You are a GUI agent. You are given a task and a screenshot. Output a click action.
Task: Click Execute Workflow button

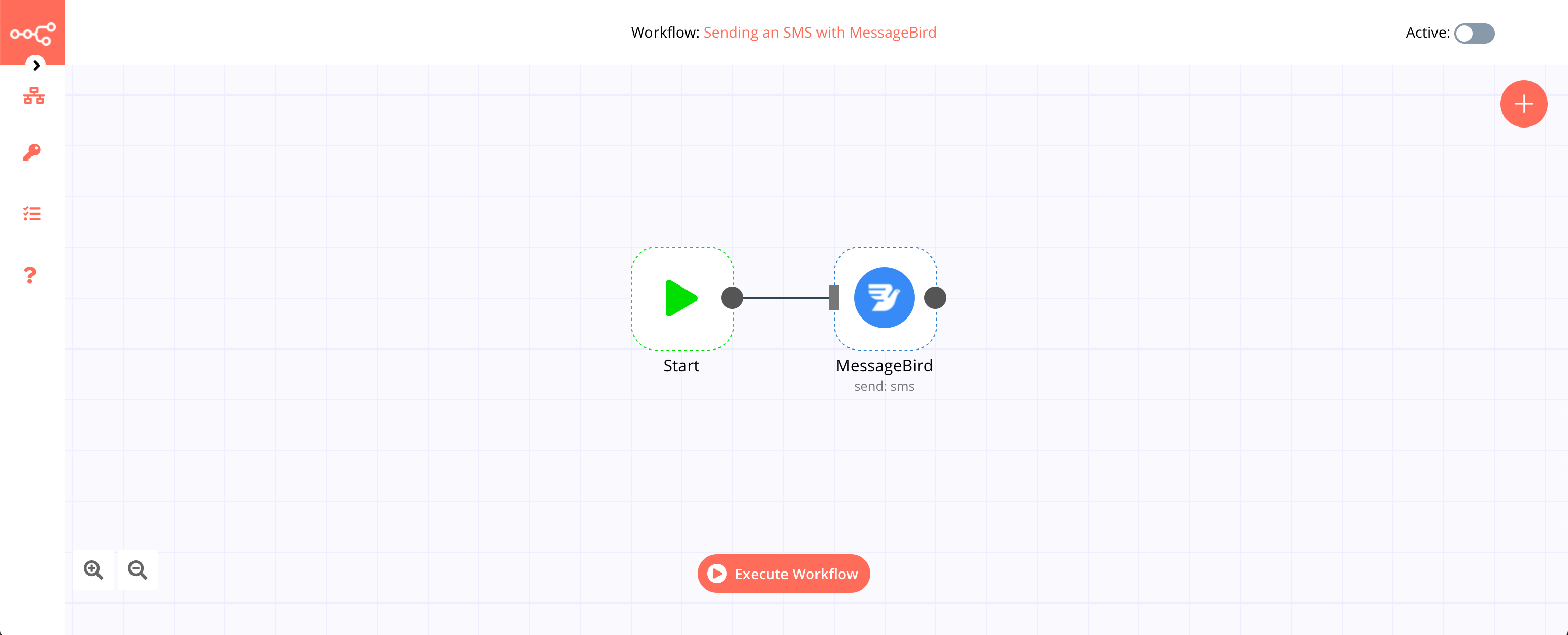(784, 574)
